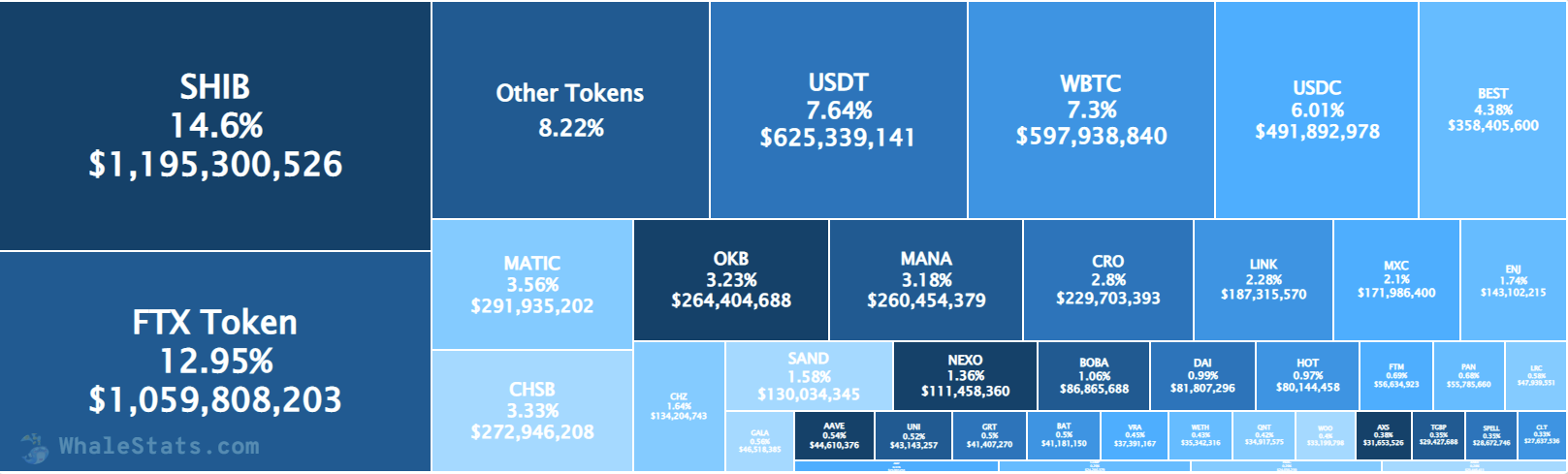
Task: Select the MANA treemap block
Action: point(926,279)
